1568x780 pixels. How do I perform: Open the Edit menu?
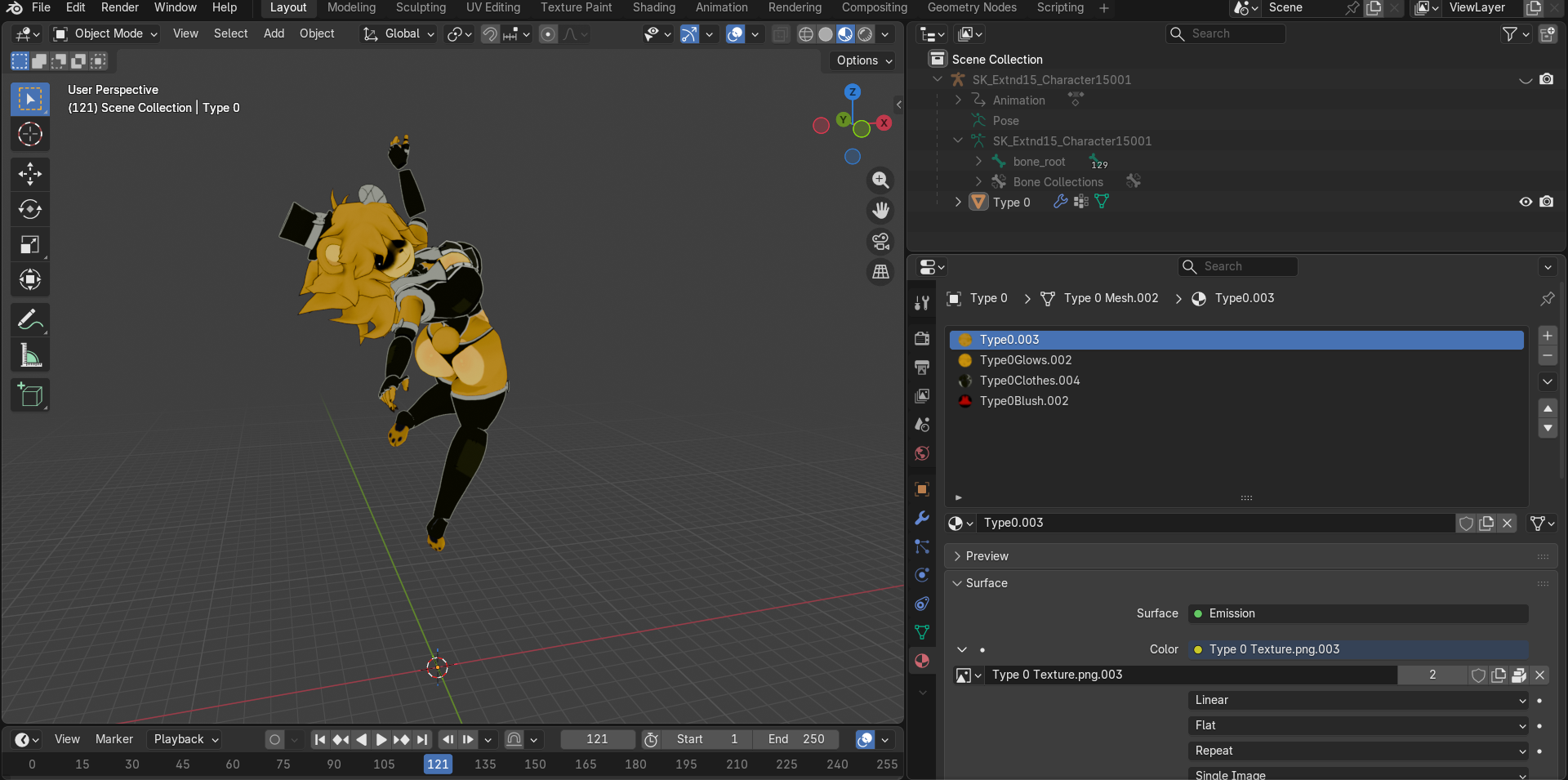(x=75, y=7)
